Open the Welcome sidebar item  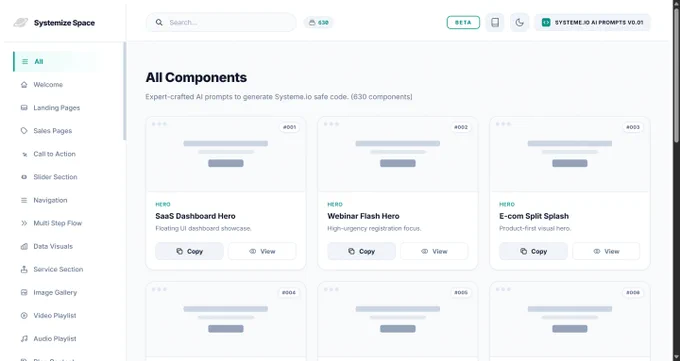(x=55, y=85)
